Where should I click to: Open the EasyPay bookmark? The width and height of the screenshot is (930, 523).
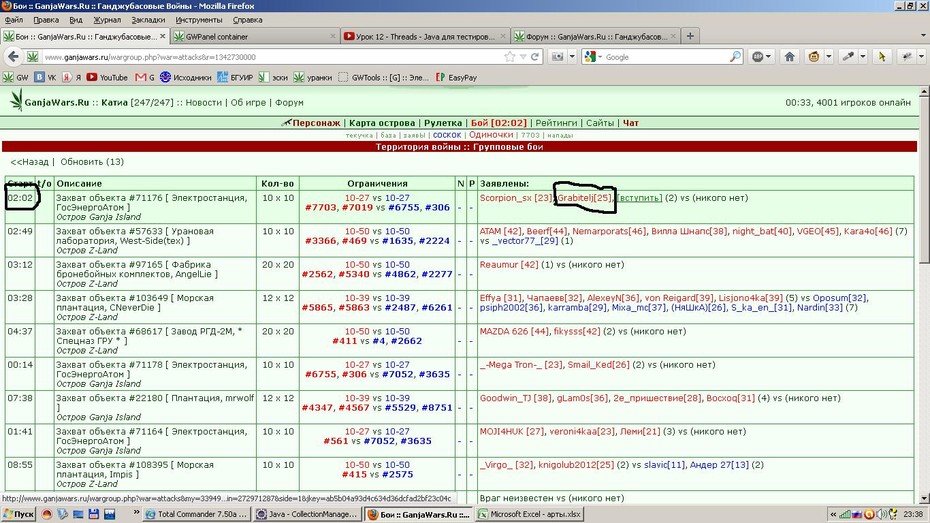pos(456,78)
